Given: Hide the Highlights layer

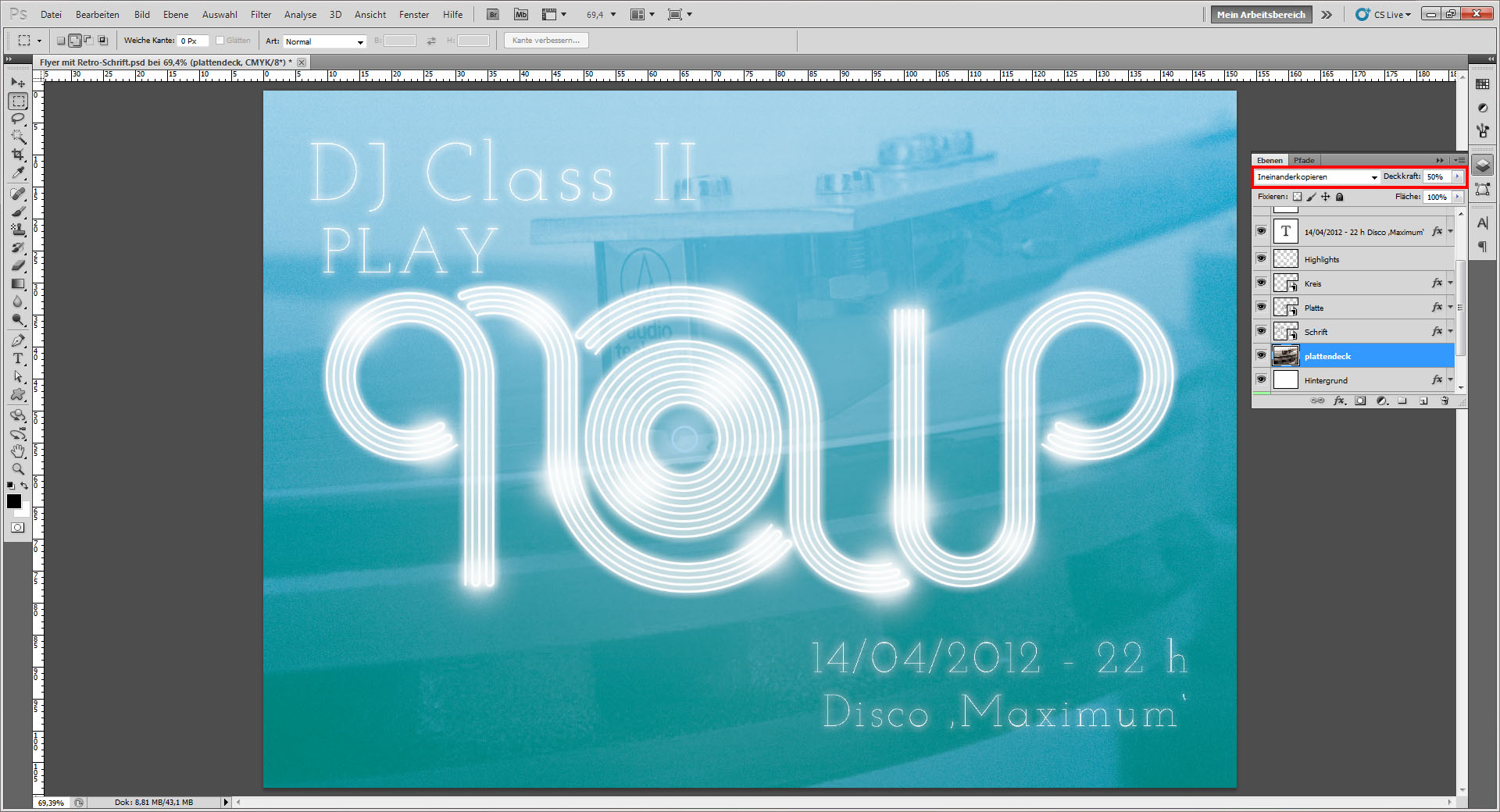Looking at the screenshot, I should [x=1261, y=258].
